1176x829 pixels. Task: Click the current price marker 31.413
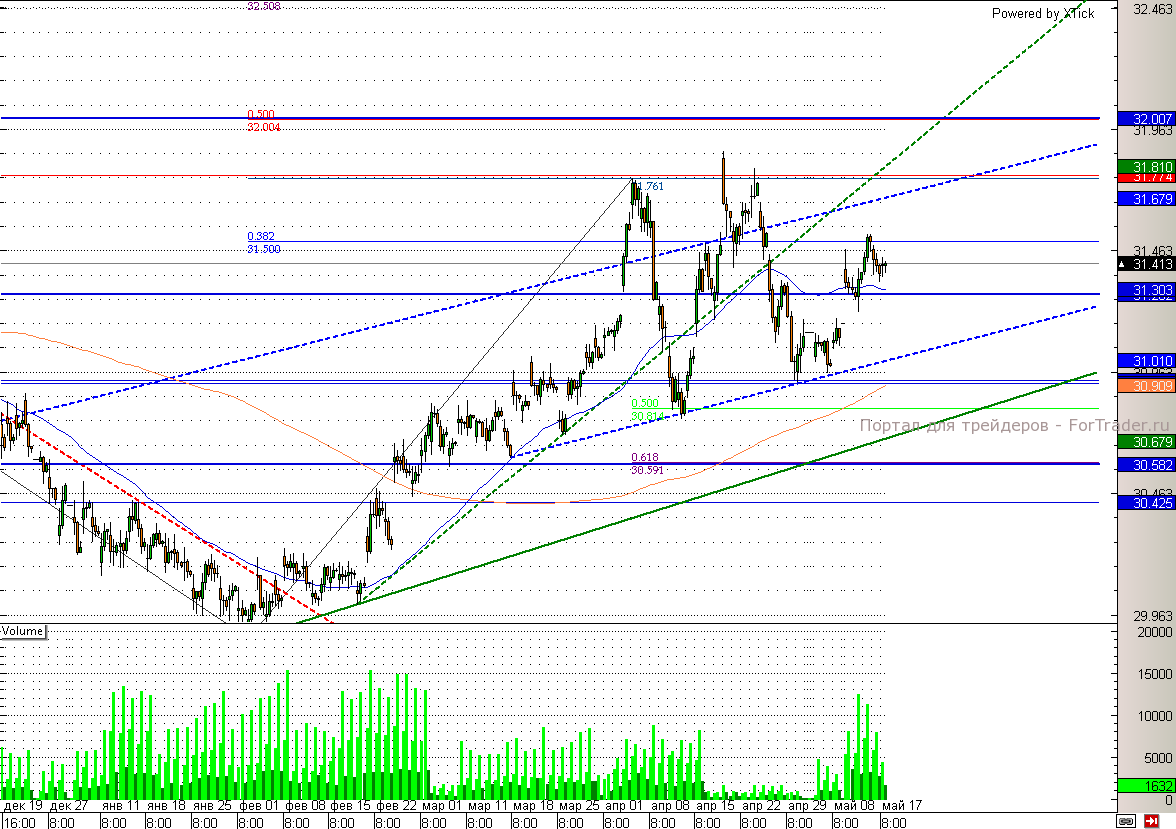pyautogui.click(x=1145, y=264)
